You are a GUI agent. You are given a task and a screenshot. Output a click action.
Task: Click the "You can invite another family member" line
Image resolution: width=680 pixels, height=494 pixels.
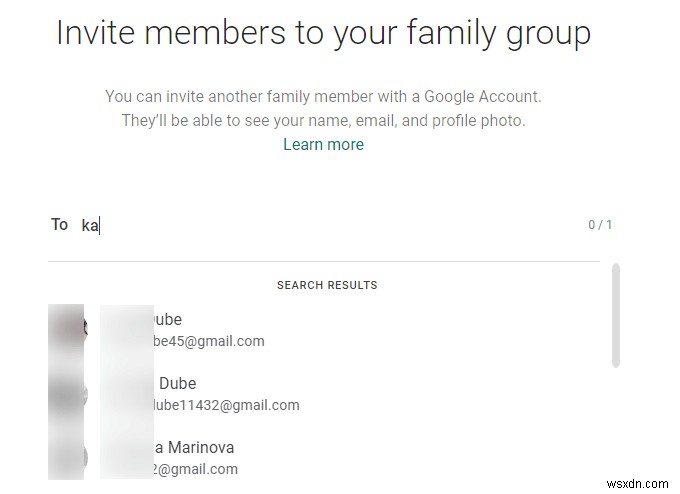324,96
